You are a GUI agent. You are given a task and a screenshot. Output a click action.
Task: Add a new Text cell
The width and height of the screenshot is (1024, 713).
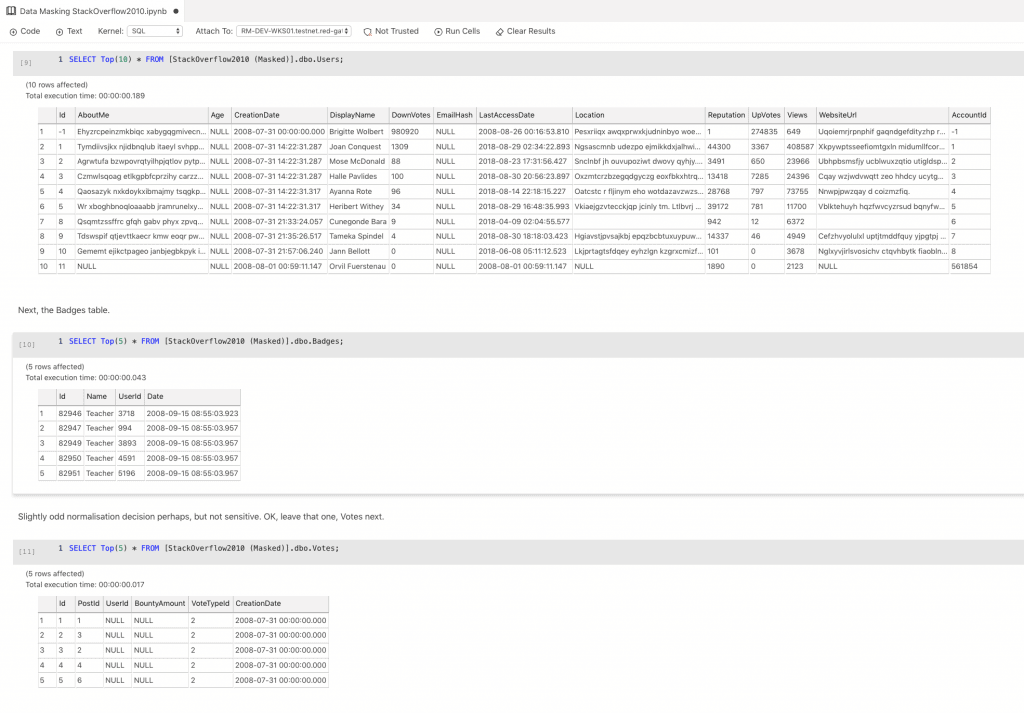[x=68, y=31]
